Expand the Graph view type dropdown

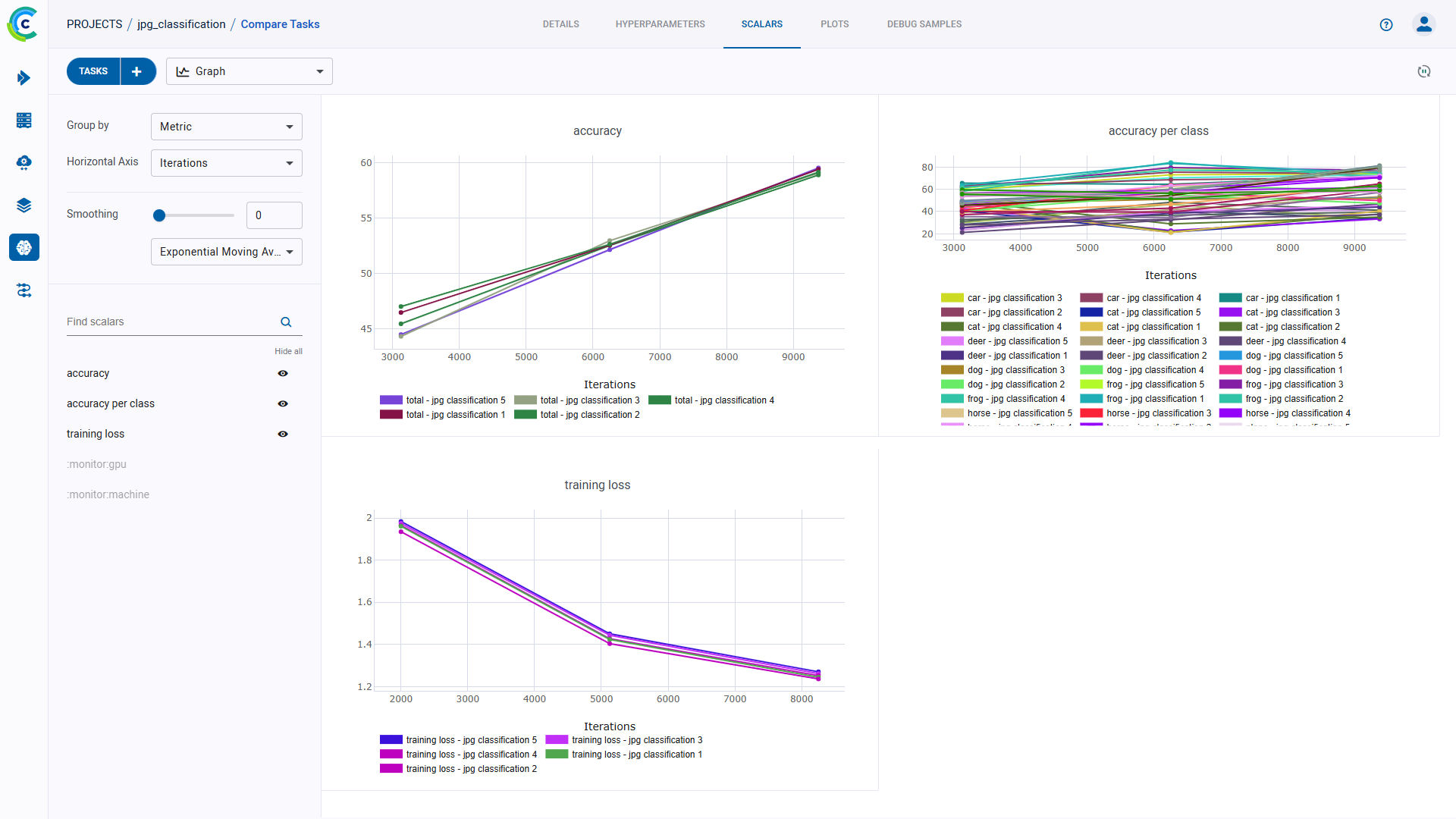pos(249,71)
